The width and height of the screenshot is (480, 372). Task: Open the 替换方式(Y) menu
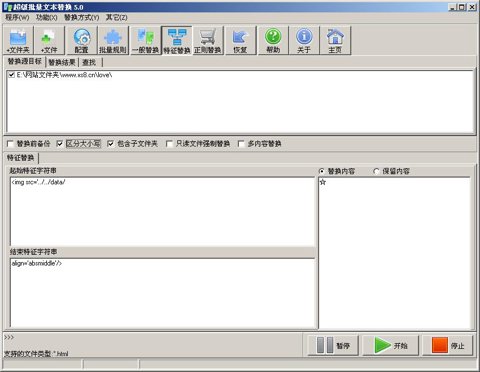pos(82,17)
